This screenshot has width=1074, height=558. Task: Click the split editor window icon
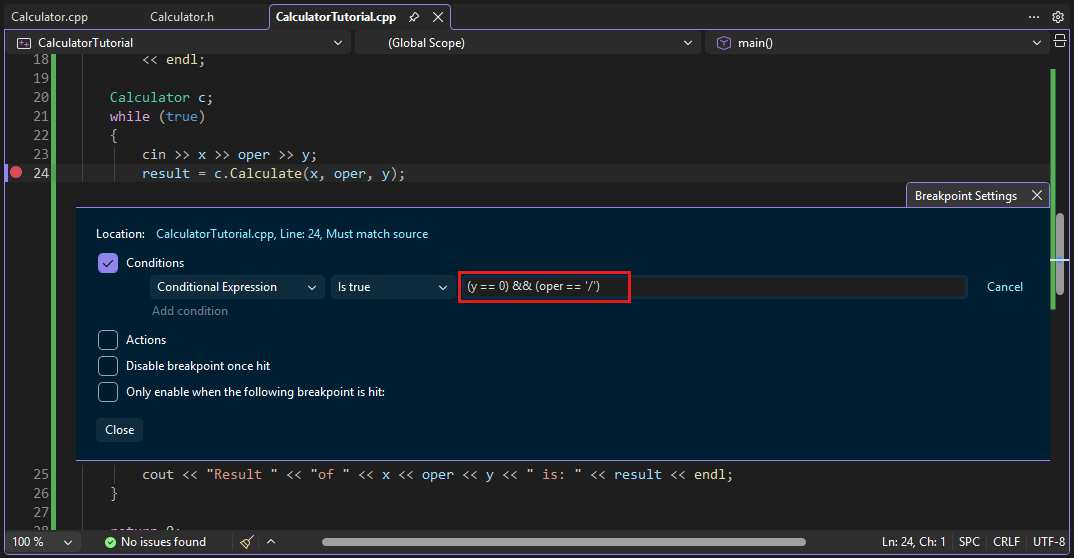tap(1060, 41)
